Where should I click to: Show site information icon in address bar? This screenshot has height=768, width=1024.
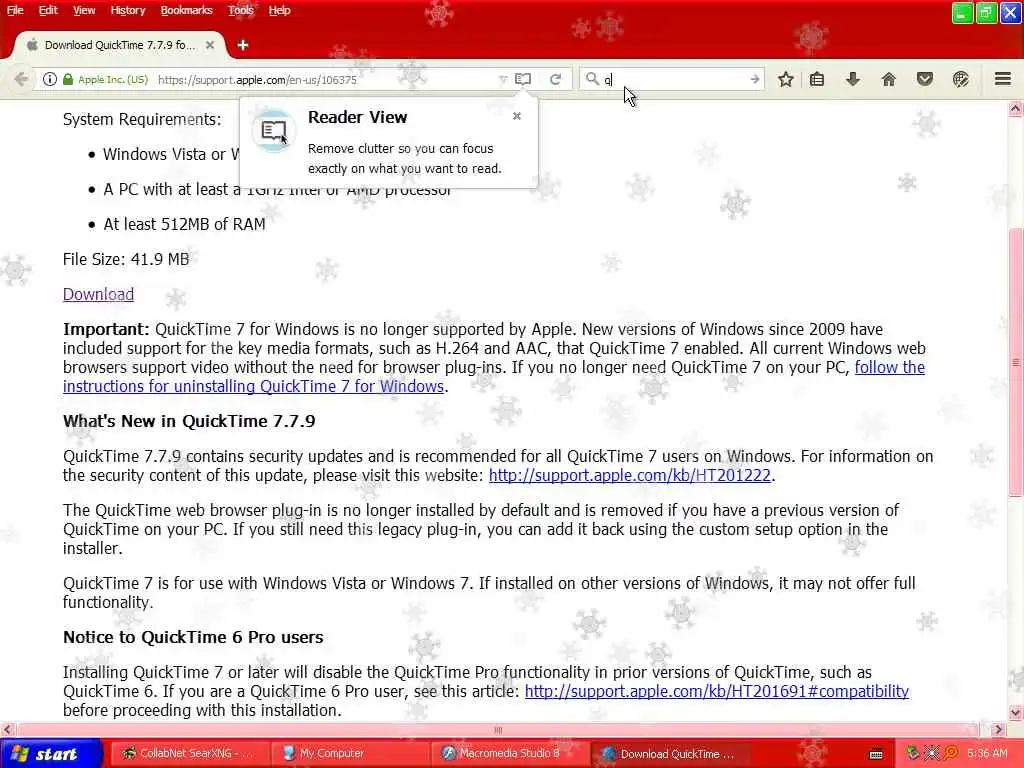(x=50, y=80)
